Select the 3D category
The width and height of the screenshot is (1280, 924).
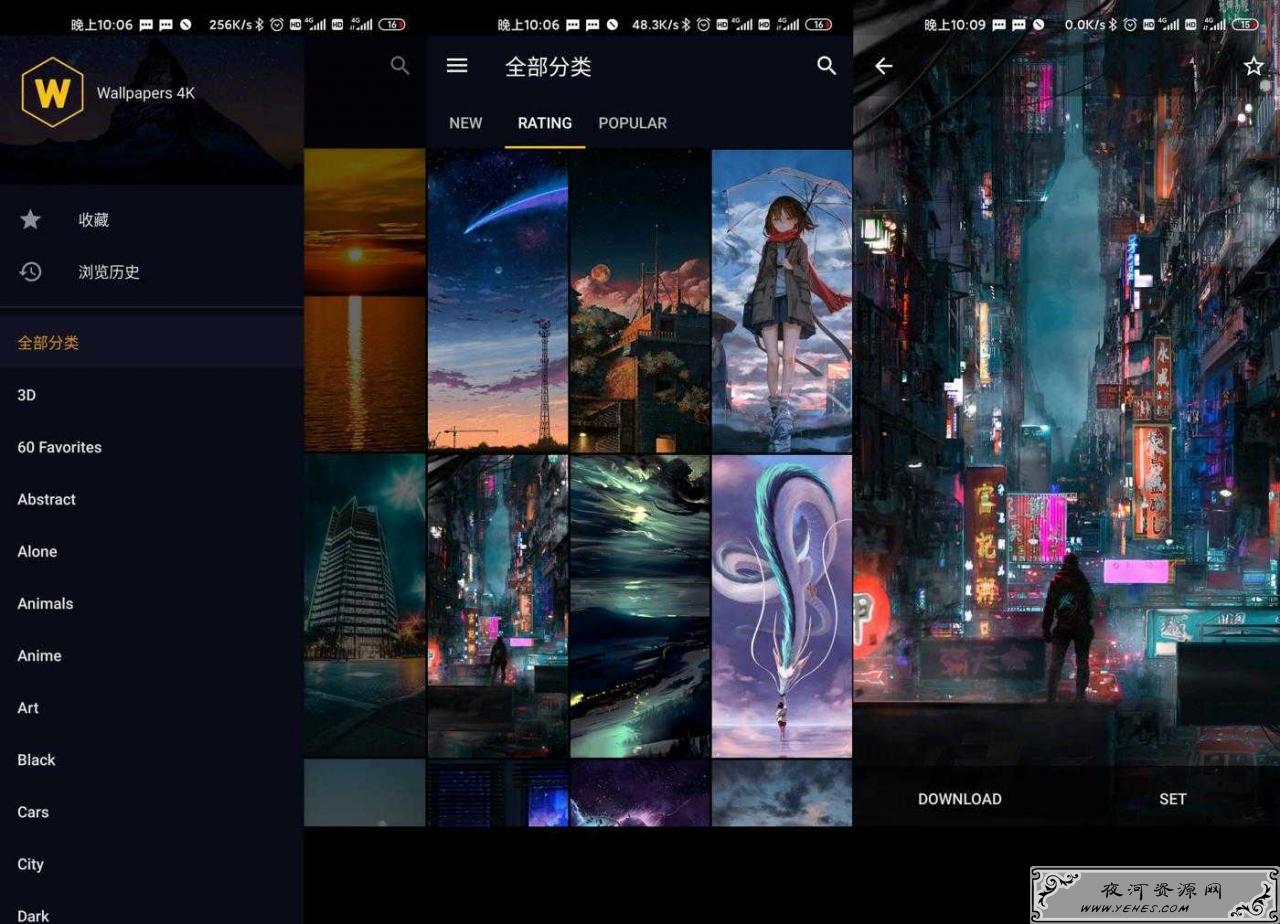(152, 395)
